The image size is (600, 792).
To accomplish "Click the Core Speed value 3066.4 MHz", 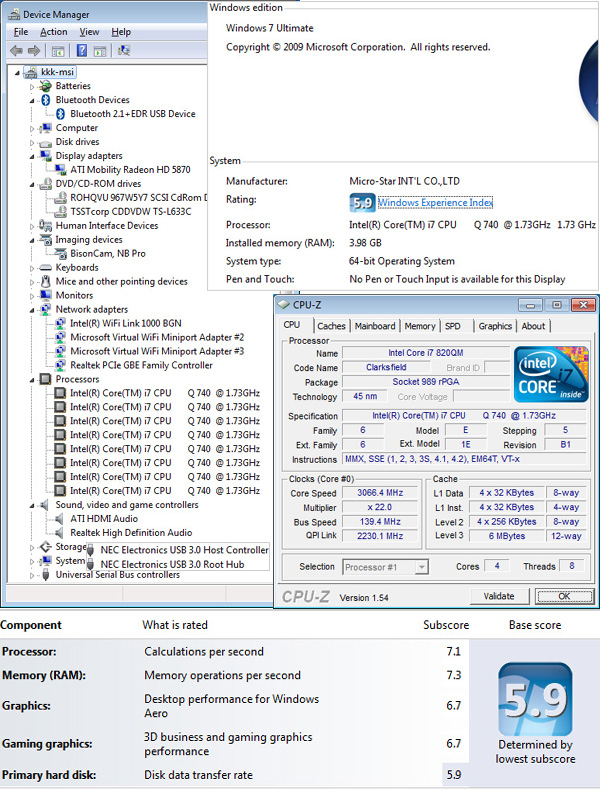I will coord(380,492).
